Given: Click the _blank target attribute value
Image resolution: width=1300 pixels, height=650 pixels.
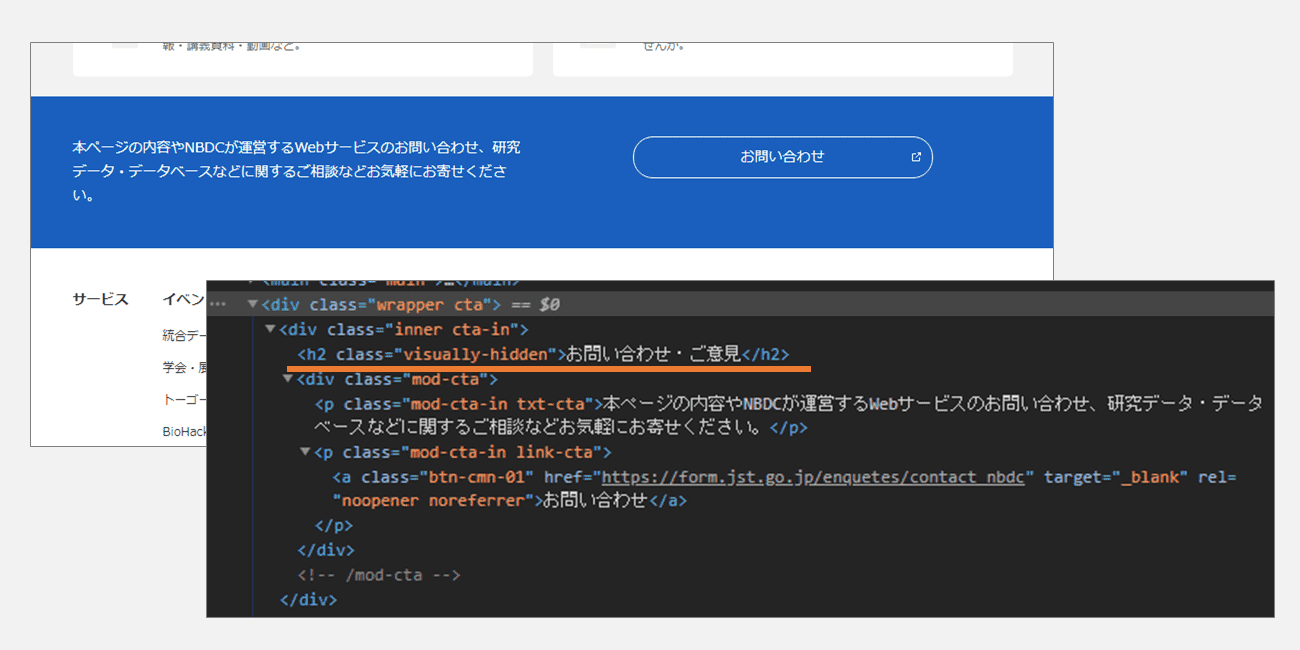Looking at the screenshot, I should 1152,477.
